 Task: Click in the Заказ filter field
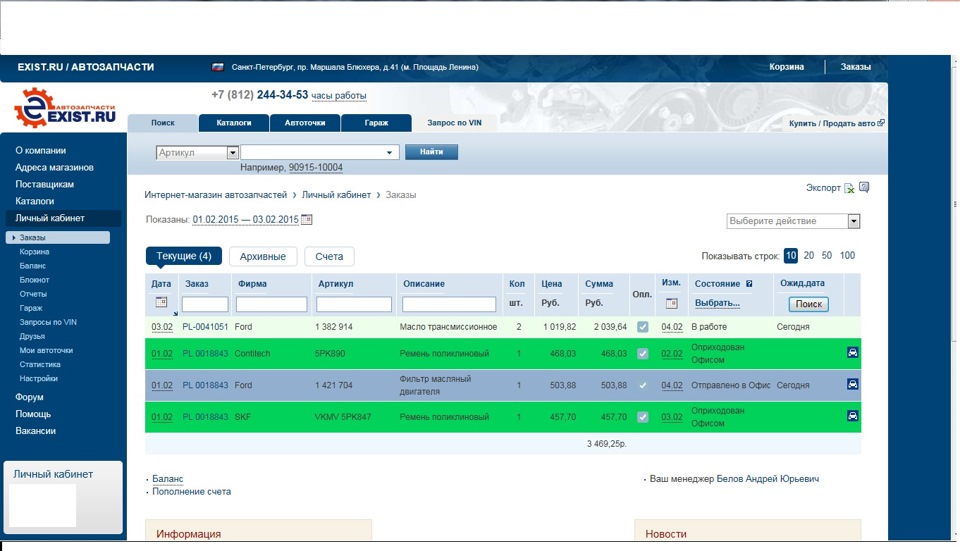click(x=205, y=304)
